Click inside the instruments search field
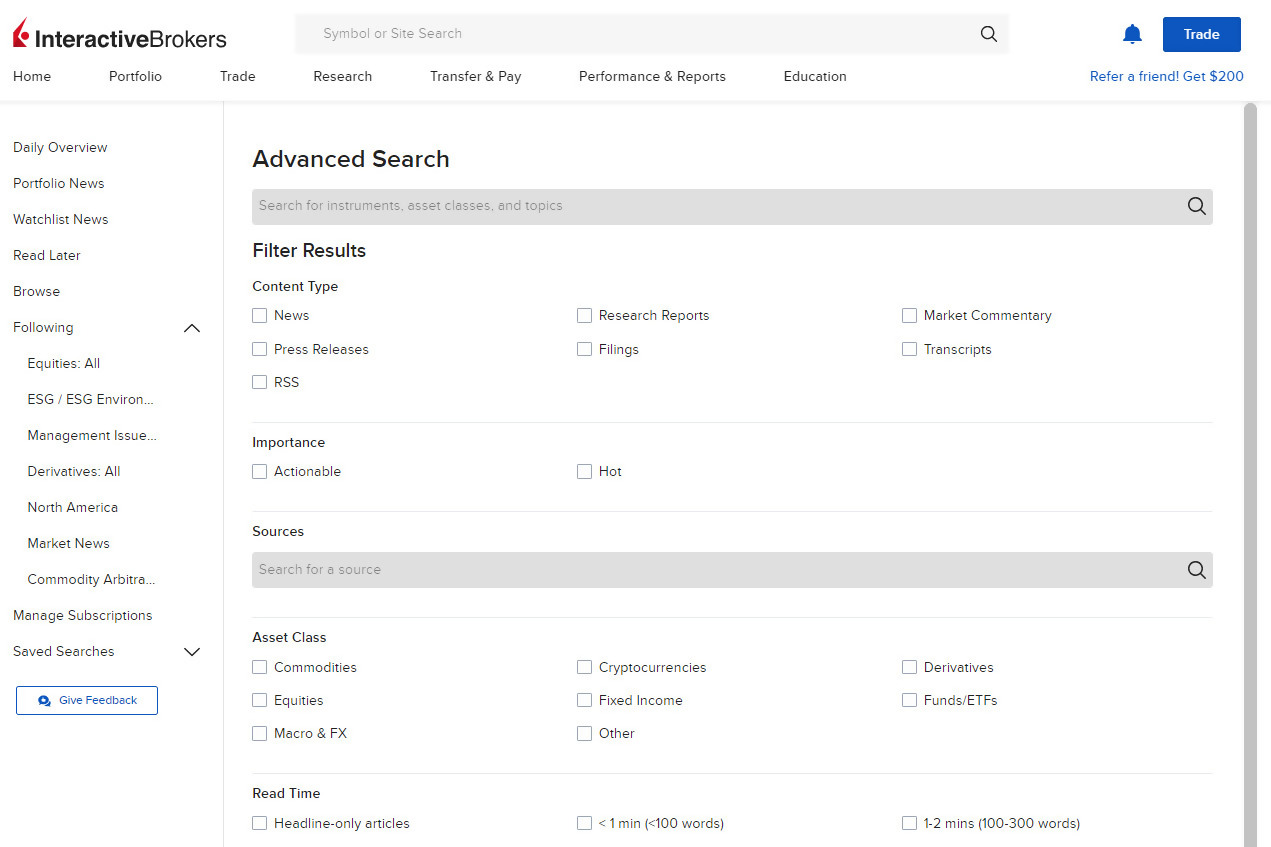Viewport: 1271px width, 847px height. pos(600,206)
